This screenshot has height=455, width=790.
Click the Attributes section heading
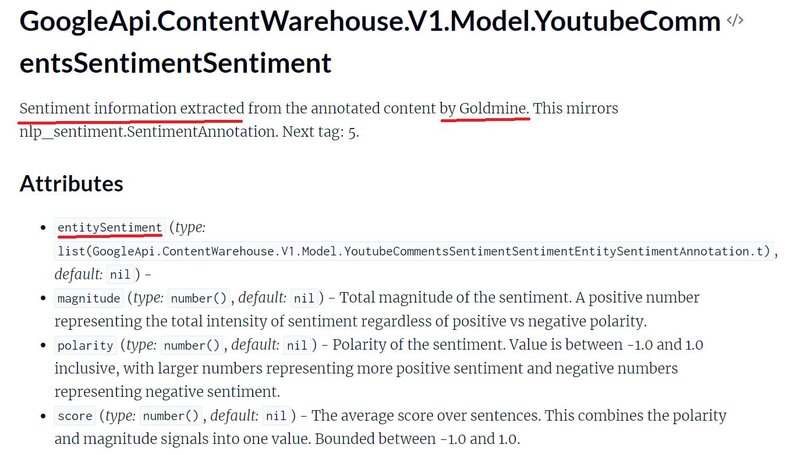[x=72, y=183]
